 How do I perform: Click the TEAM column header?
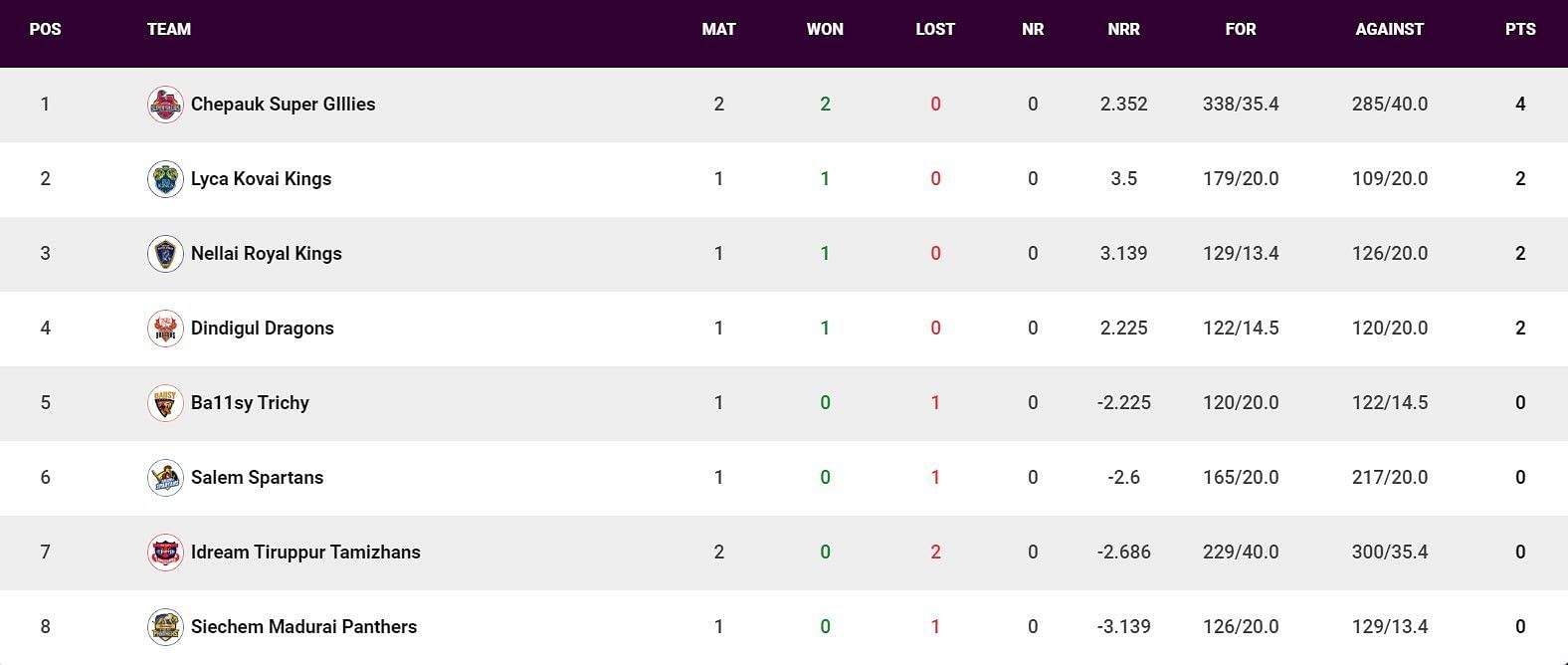[169, 29]
